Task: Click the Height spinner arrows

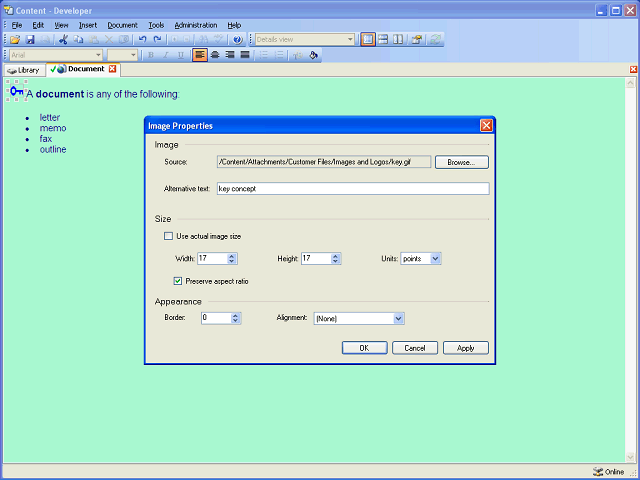Action: click(336, 258)
